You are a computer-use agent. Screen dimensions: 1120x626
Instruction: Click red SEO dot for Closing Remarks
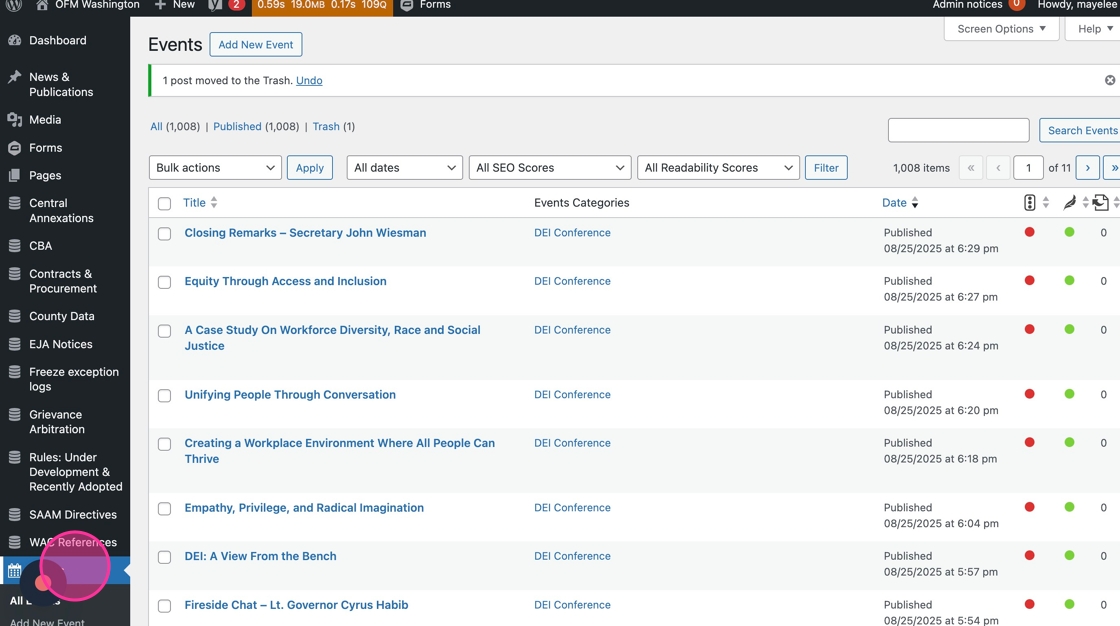point(1029,232)
